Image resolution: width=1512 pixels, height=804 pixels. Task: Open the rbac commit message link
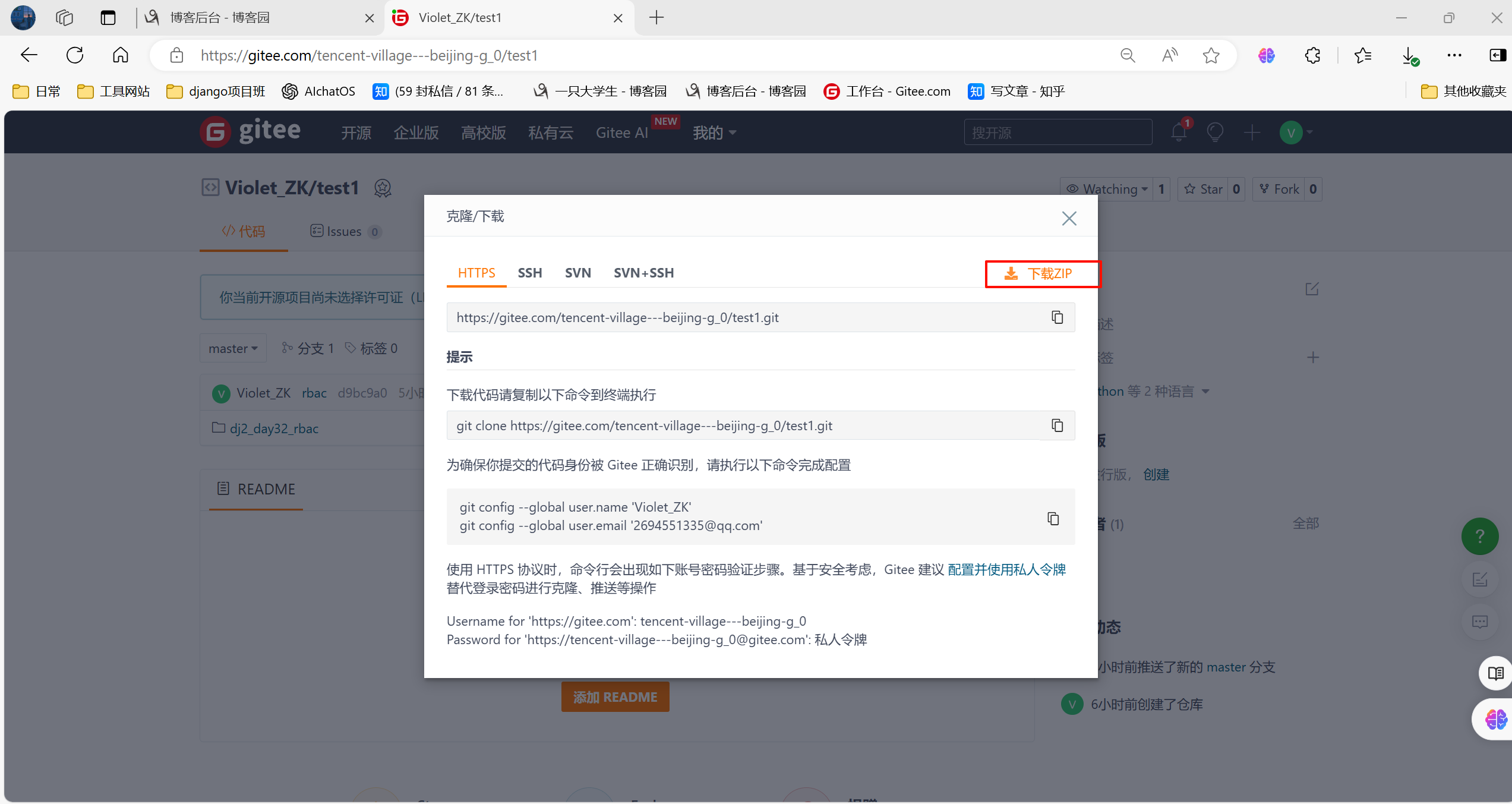pos(314,393)
